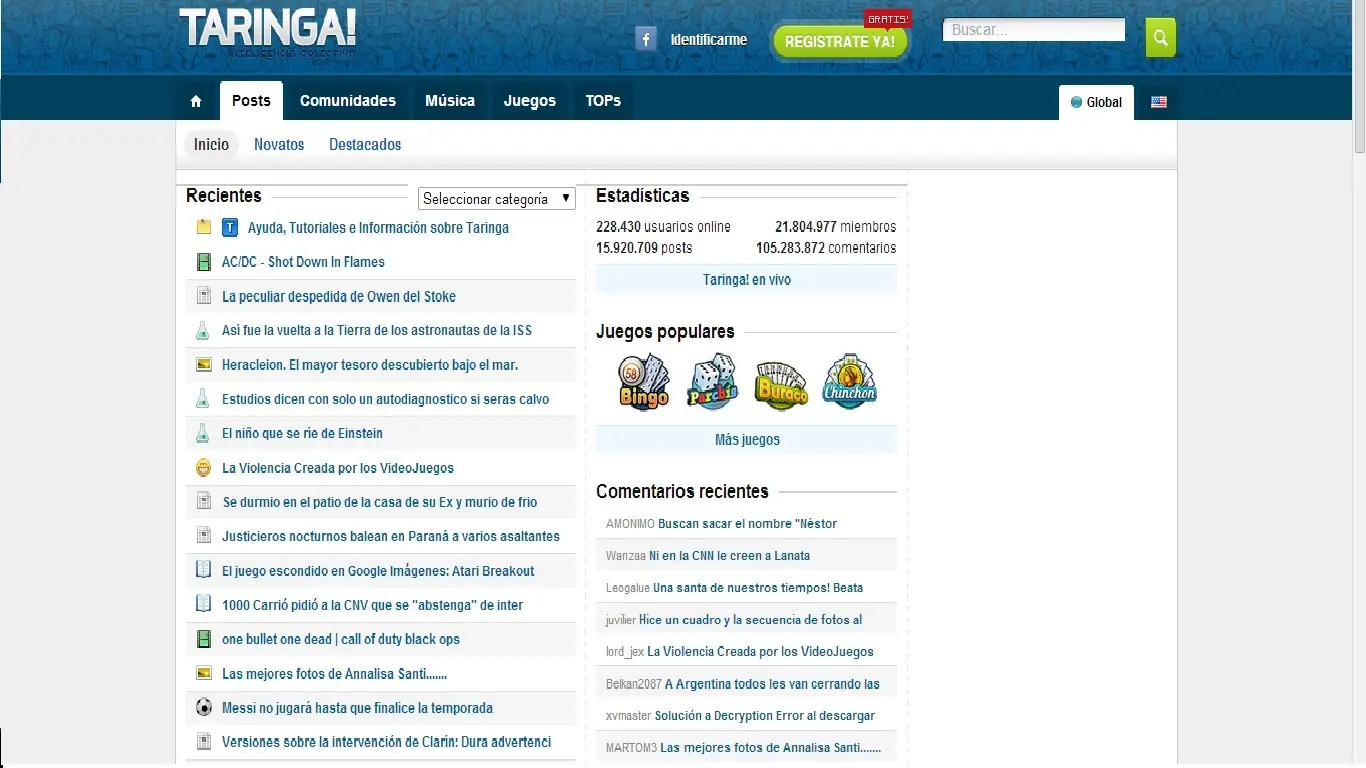Screen dimensions: 1366x768
Task: Click the film icon beside one bullet post
Action: pyautogui.click(x=204, y=639)
